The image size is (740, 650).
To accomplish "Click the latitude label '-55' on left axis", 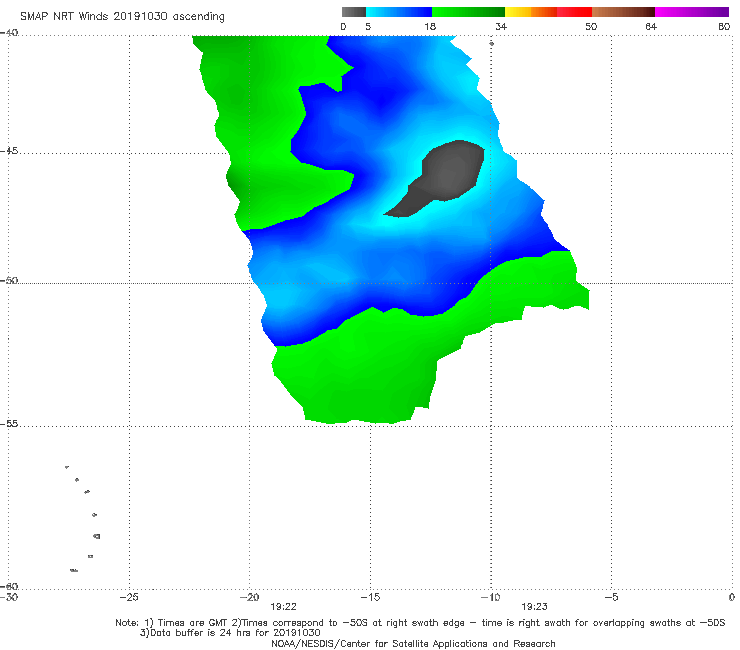I will pos(9,423).
